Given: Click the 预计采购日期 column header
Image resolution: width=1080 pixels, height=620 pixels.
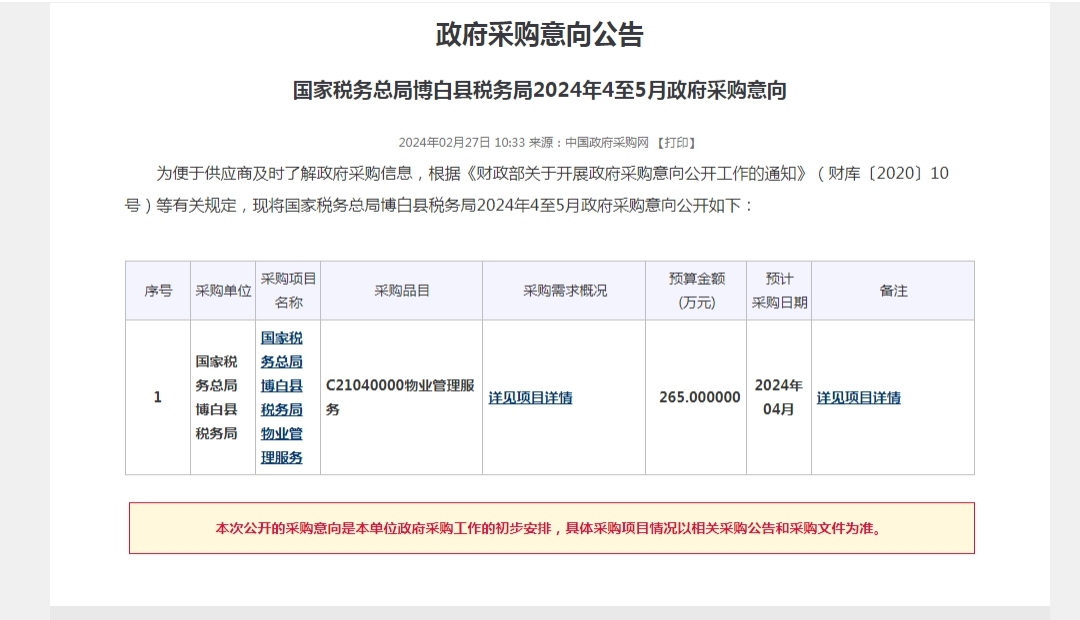Looking at the screenshot, I should (779, 291).
